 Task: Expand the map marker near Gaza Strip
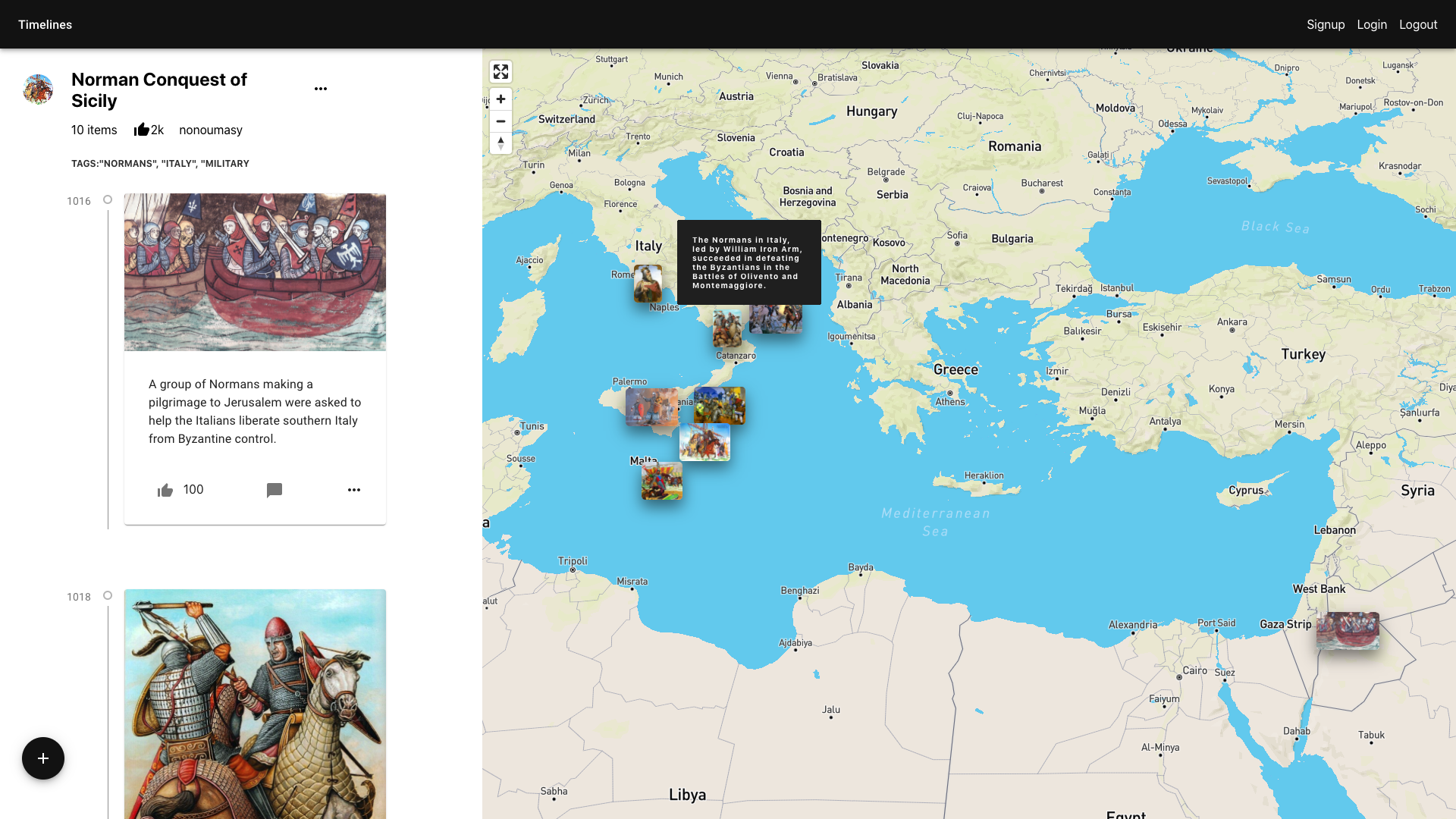point(1349,630)
